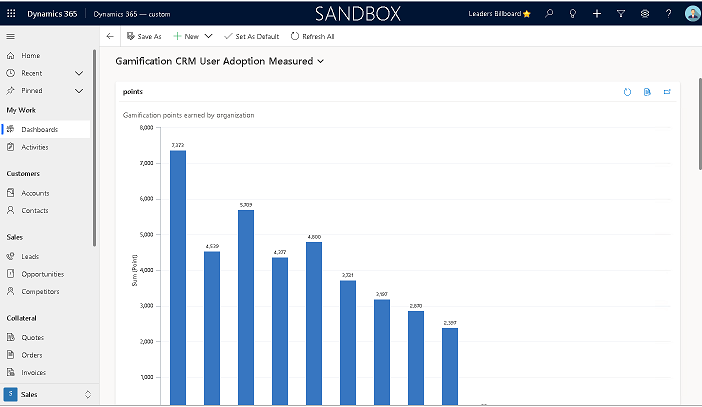Click the Dashboards icon in sidebar
Viewport: 702px width, 407px height.
tap(11, 129)
